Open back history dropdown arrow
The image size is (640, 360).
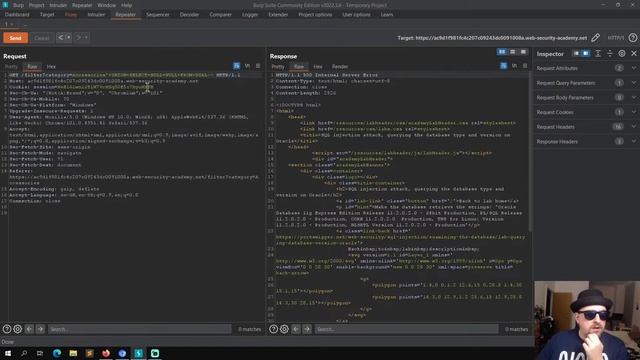pos(69,38)
